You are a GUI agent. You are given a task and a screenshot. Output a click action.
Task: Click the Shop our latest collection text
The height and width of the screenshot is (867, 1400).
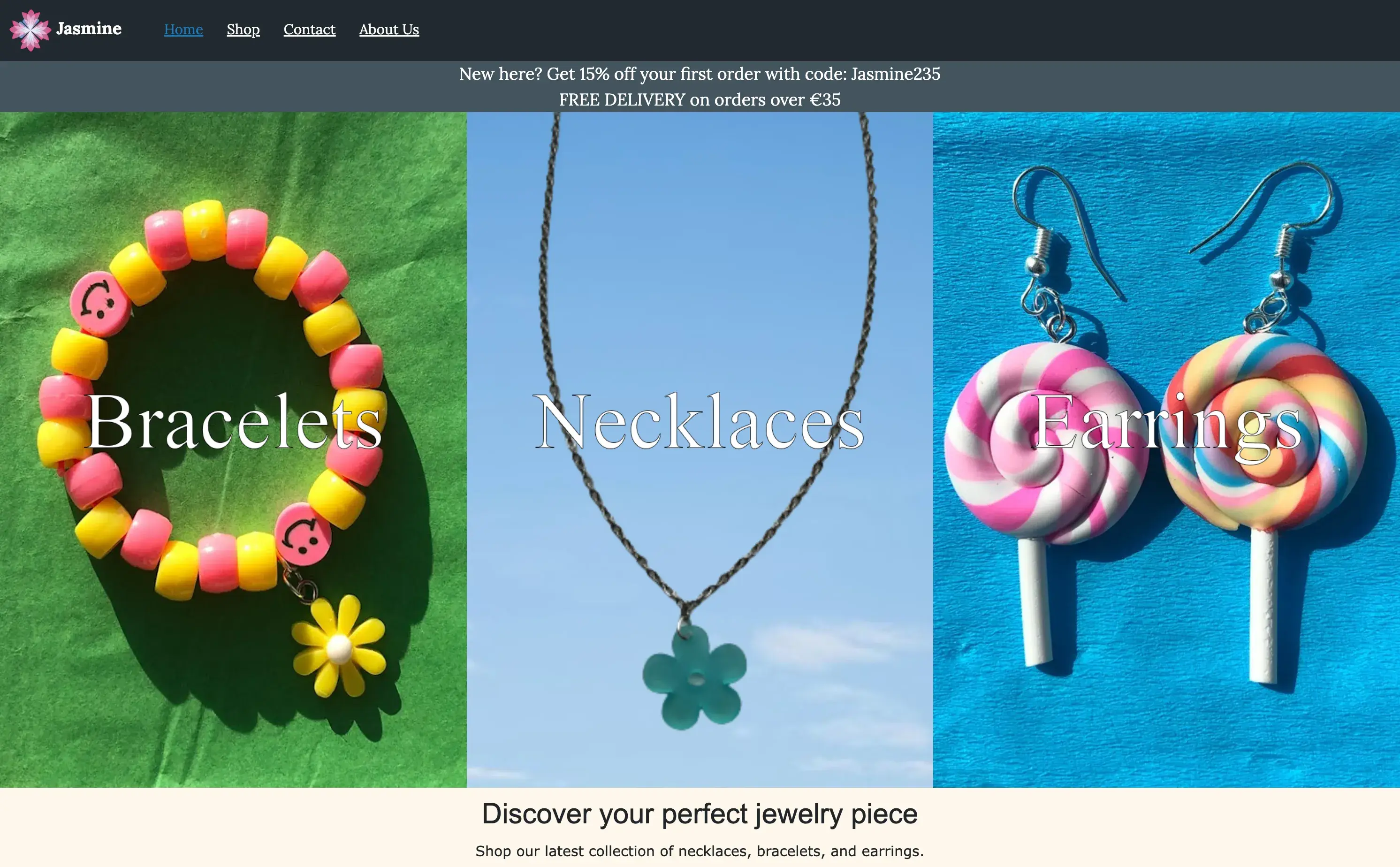coord(700,851)
